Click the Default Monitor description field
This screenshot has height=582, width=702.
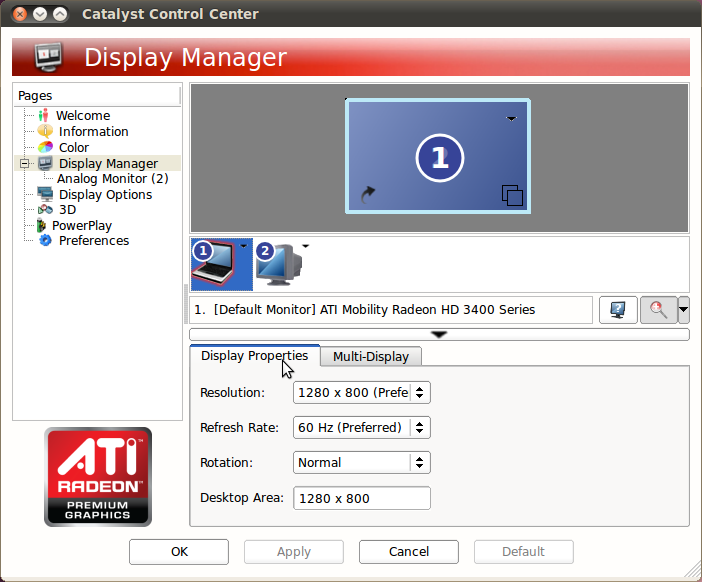pos(391,309)
